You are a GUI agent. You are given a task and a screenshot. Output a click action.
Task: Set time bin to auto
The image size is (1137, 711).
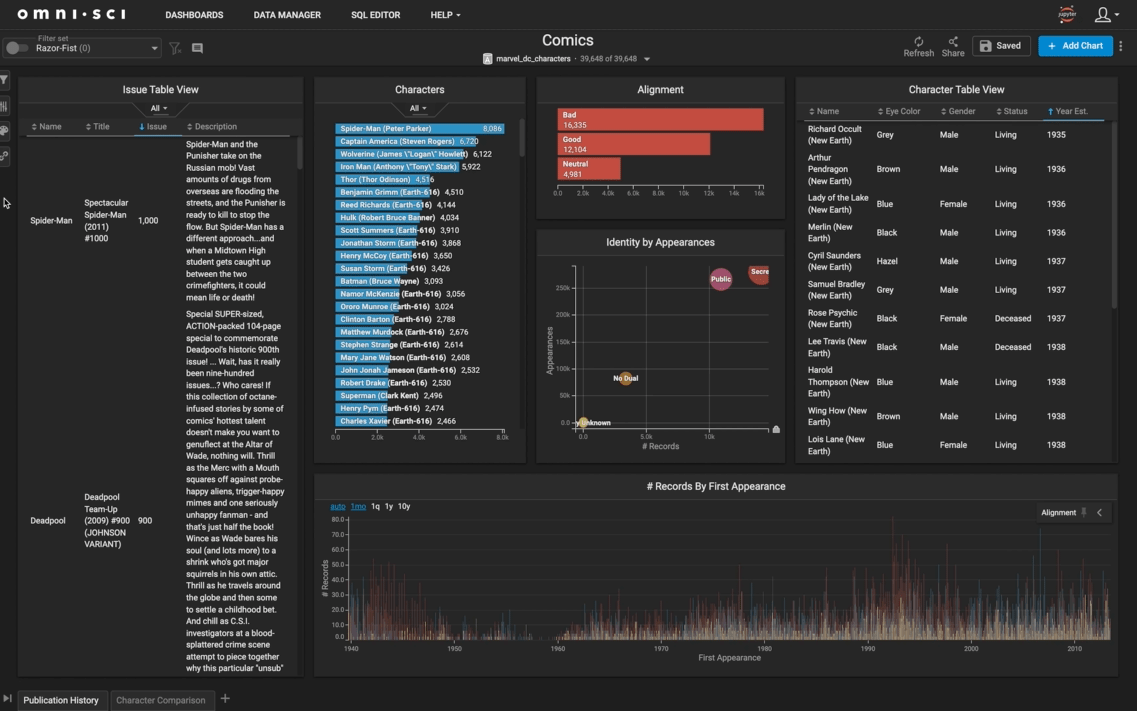(x=338, y=506)
